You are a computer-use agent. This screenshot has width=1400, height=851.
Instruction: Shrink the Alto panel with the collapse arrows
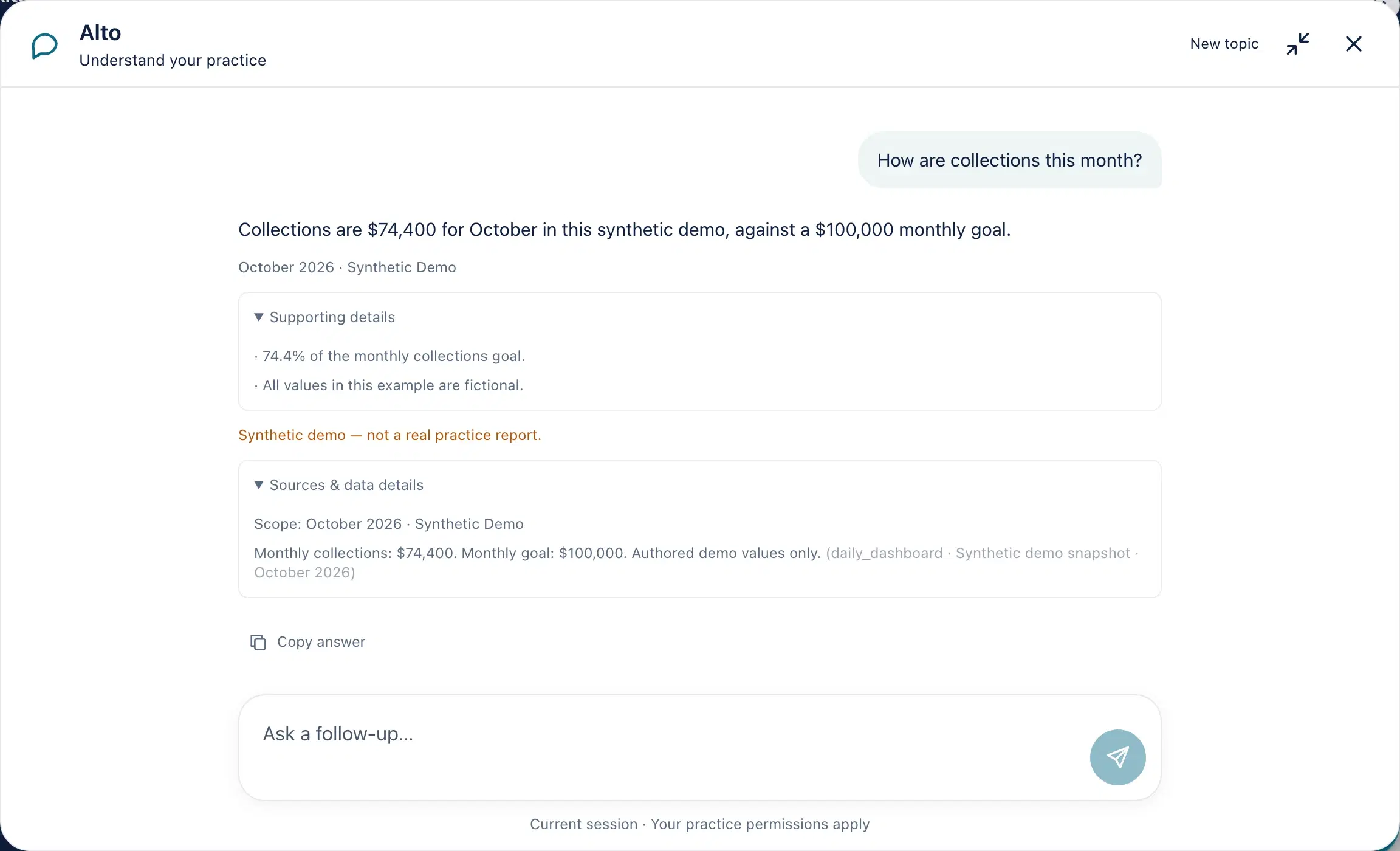click(x=1297, y=44)
